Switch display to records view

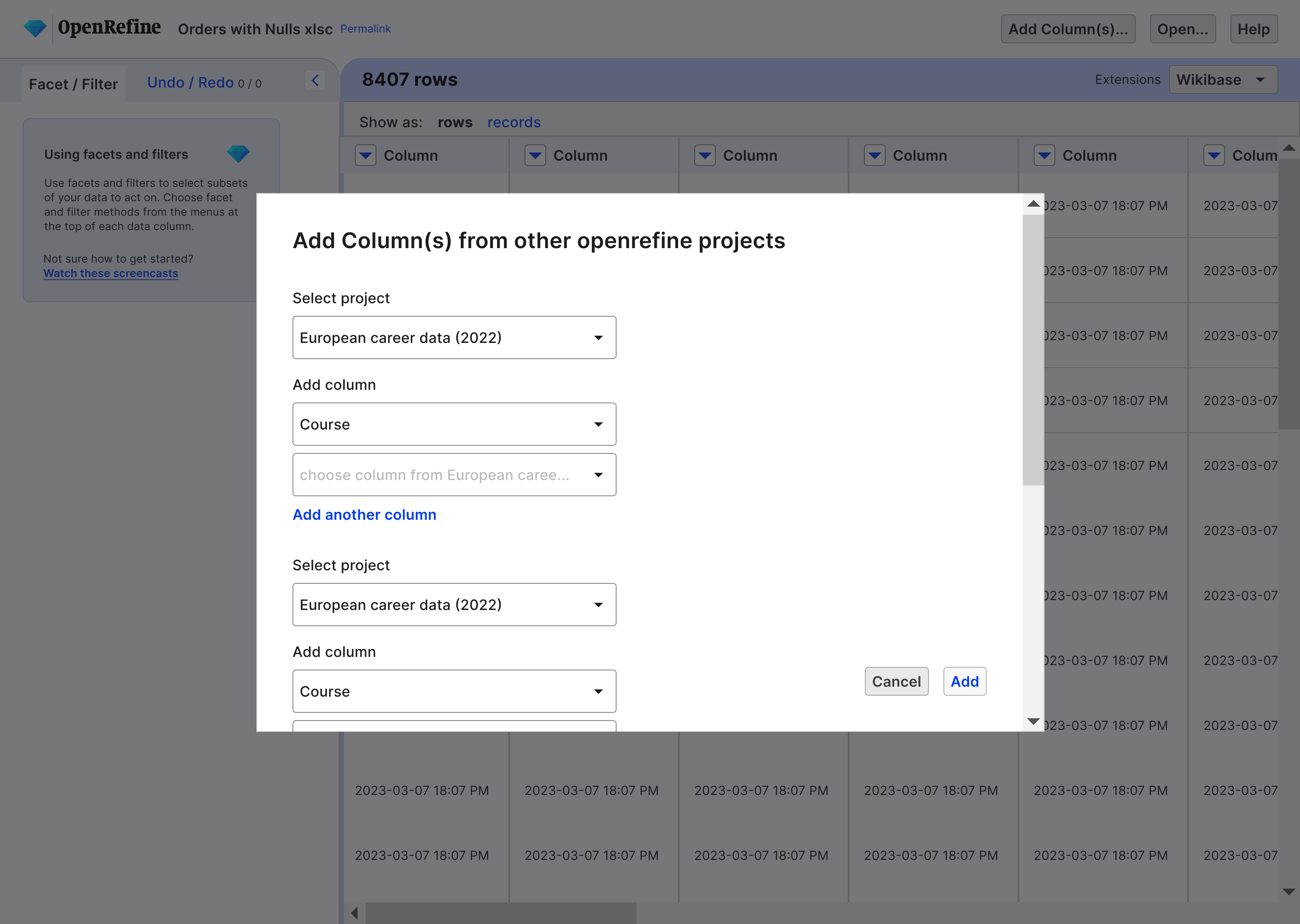click(513, 122)
